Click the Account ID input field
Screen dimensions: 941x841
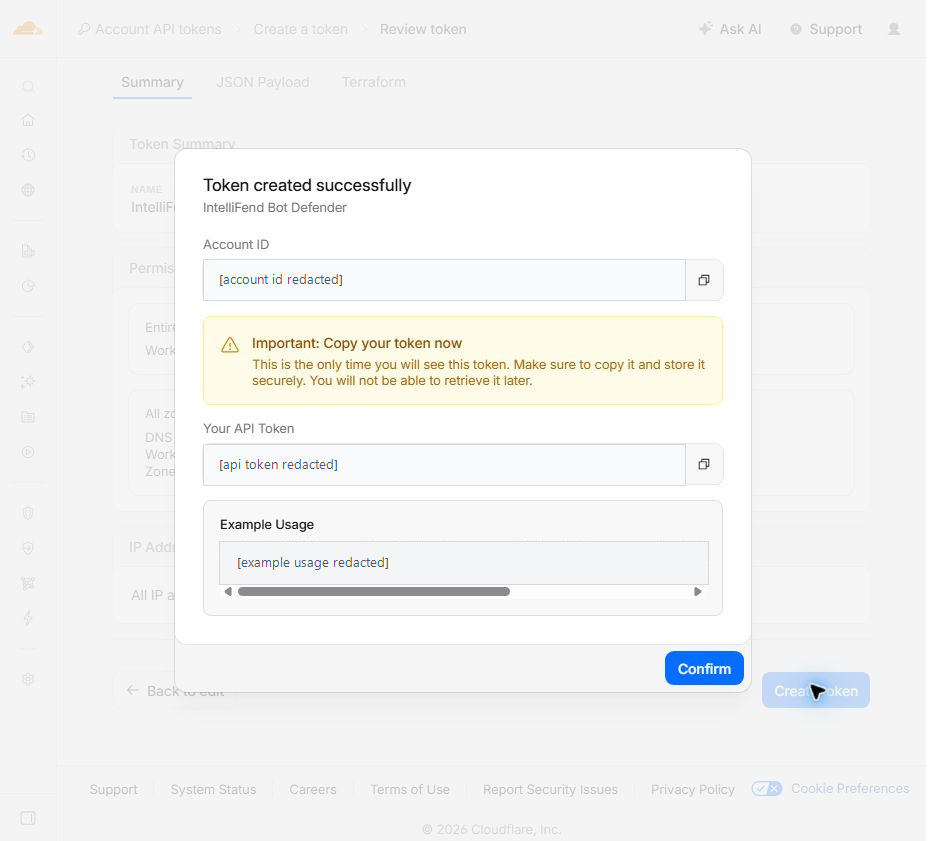(444, 280)
